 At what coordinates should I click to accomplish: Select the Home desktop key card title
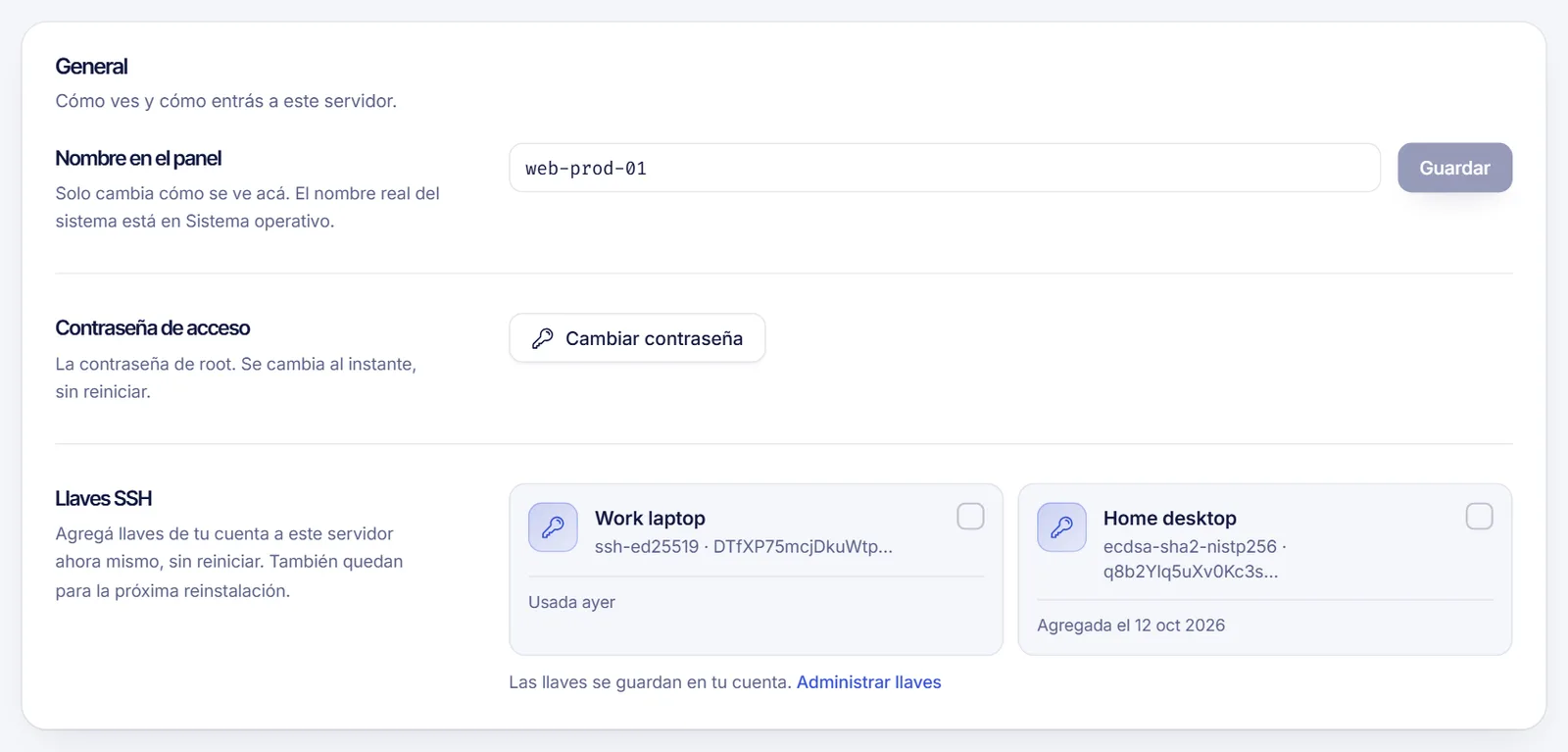(1170, 518)
